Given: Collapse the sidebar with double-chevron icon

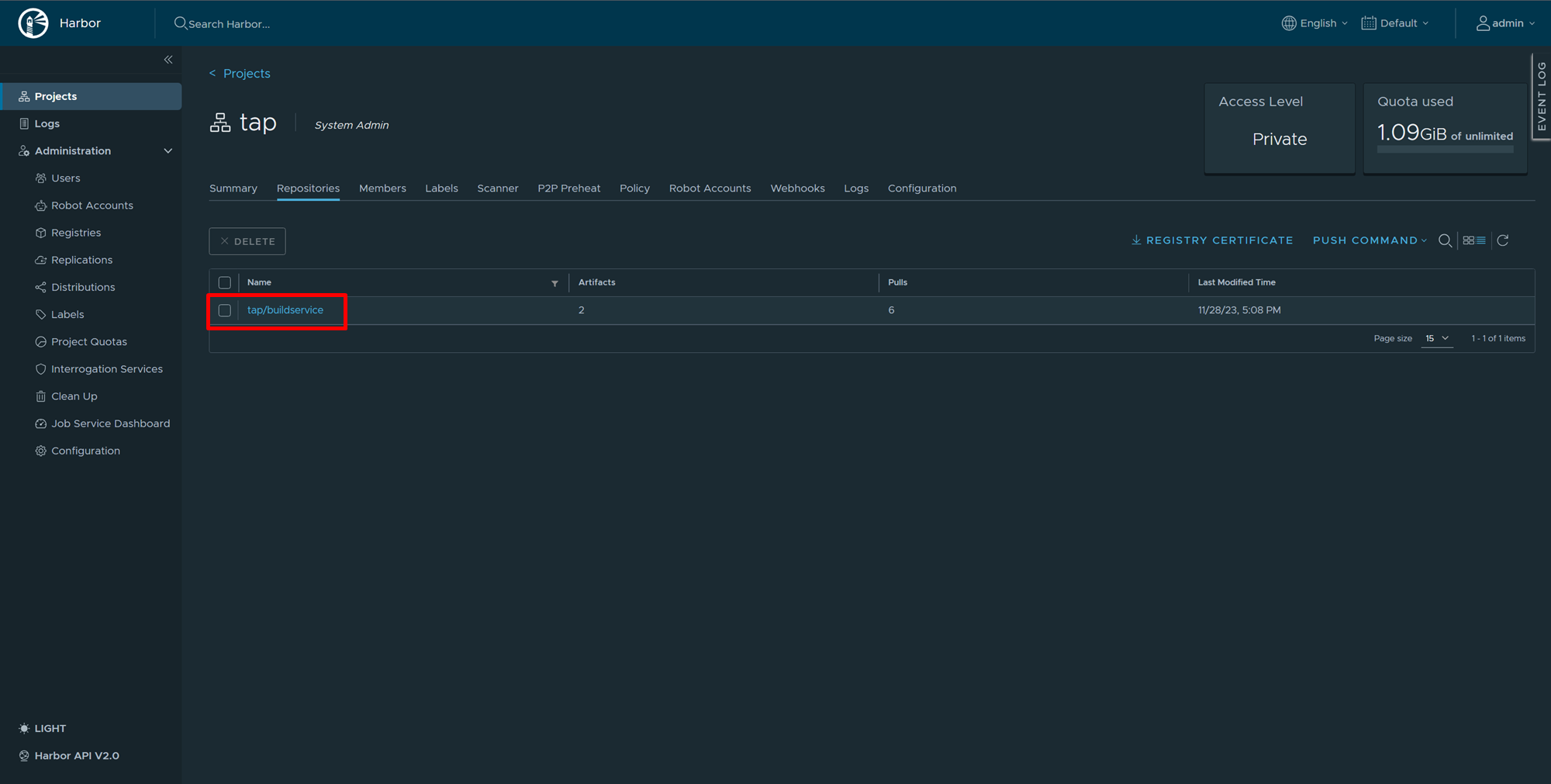Looking at the screenshot, I should point(168,60).
